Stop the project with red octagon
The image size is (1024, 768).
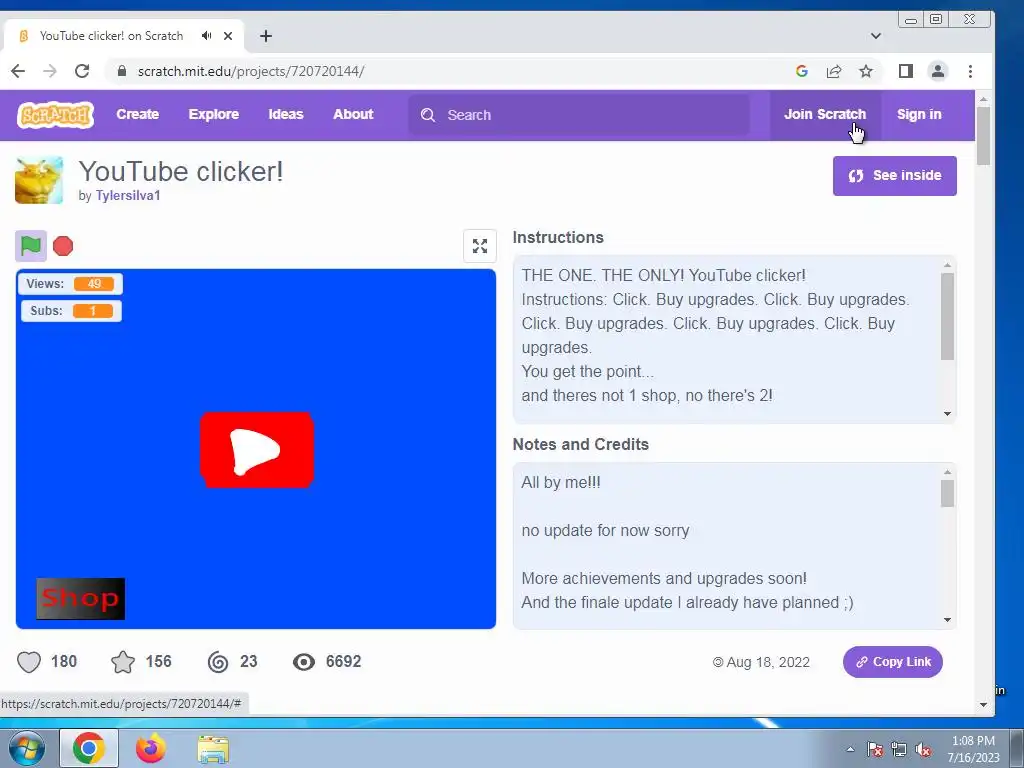pyautogui.click(x=63, y=246)
